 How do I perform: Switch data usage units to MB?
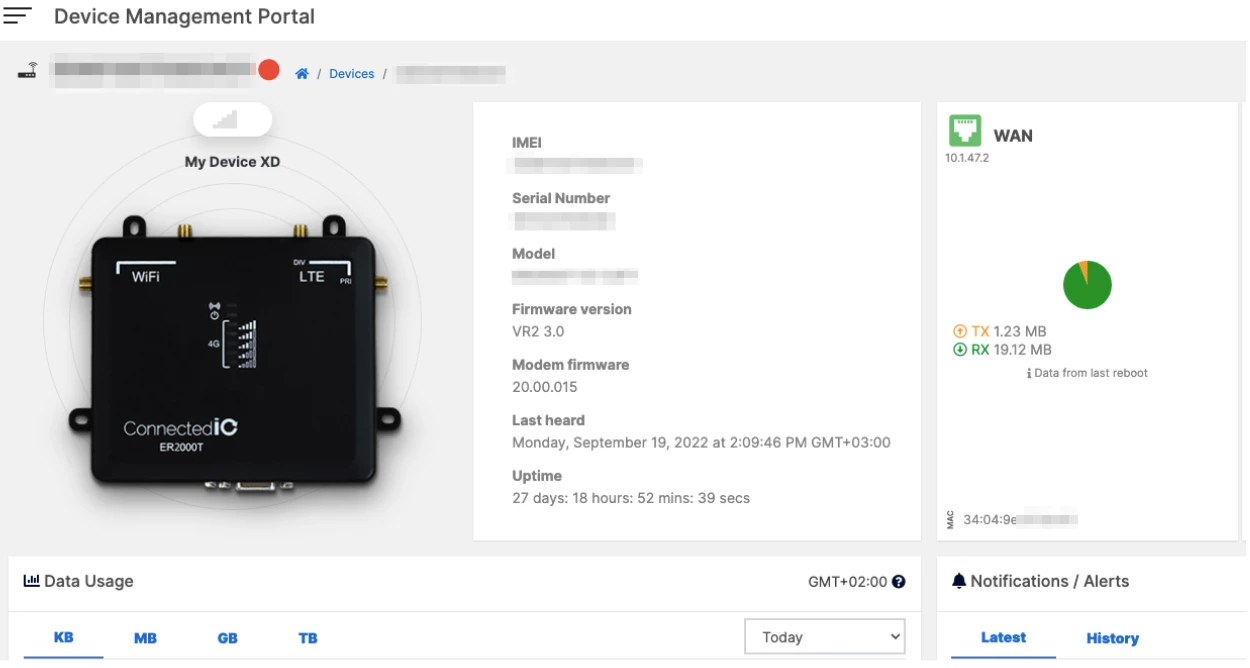click(x=145, y=638)
